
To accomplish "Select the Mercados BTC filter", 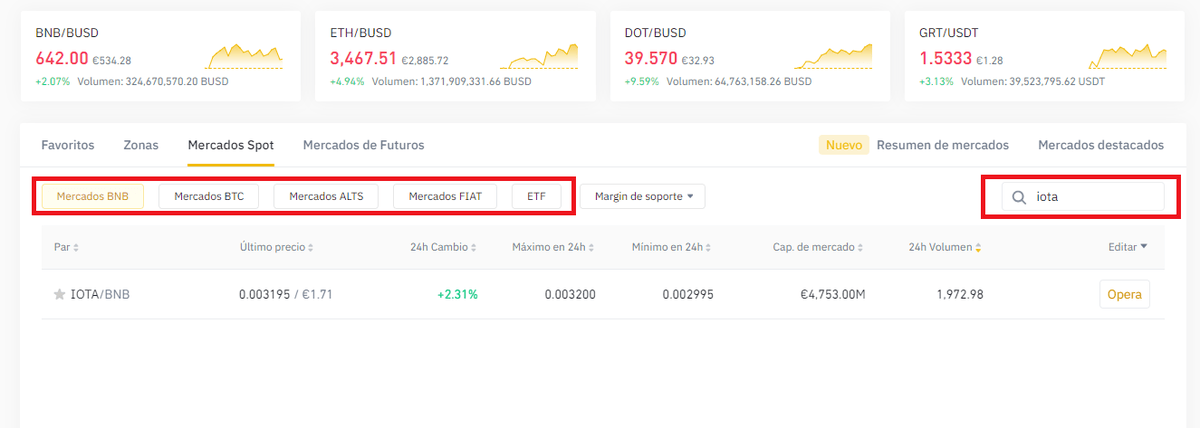I will (209, 196).
